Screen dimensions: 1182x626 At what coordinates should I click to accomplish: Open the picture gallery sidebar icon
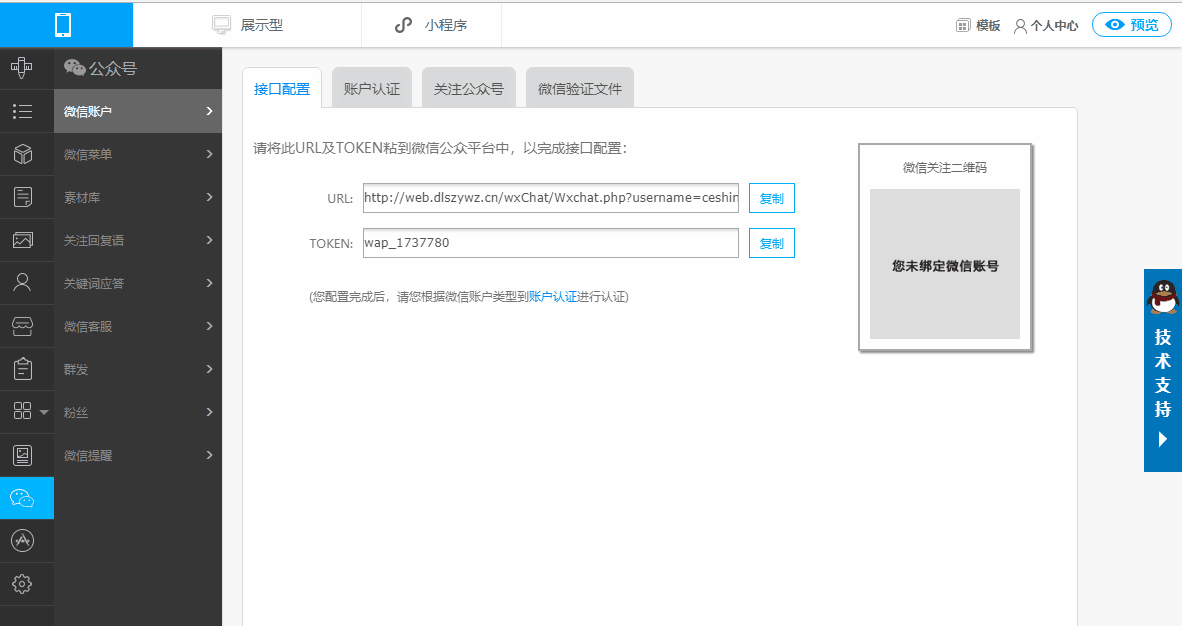(x=22, y=240)
